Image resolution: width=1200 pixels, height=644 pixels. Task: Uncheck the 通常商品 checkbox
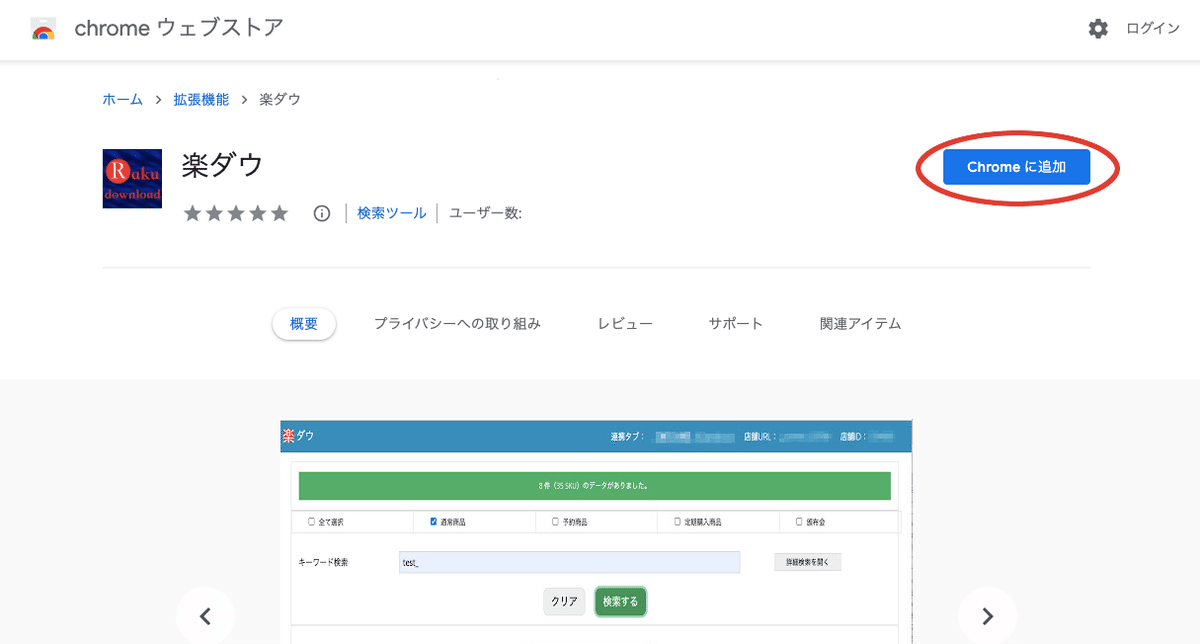coord(433,521)
